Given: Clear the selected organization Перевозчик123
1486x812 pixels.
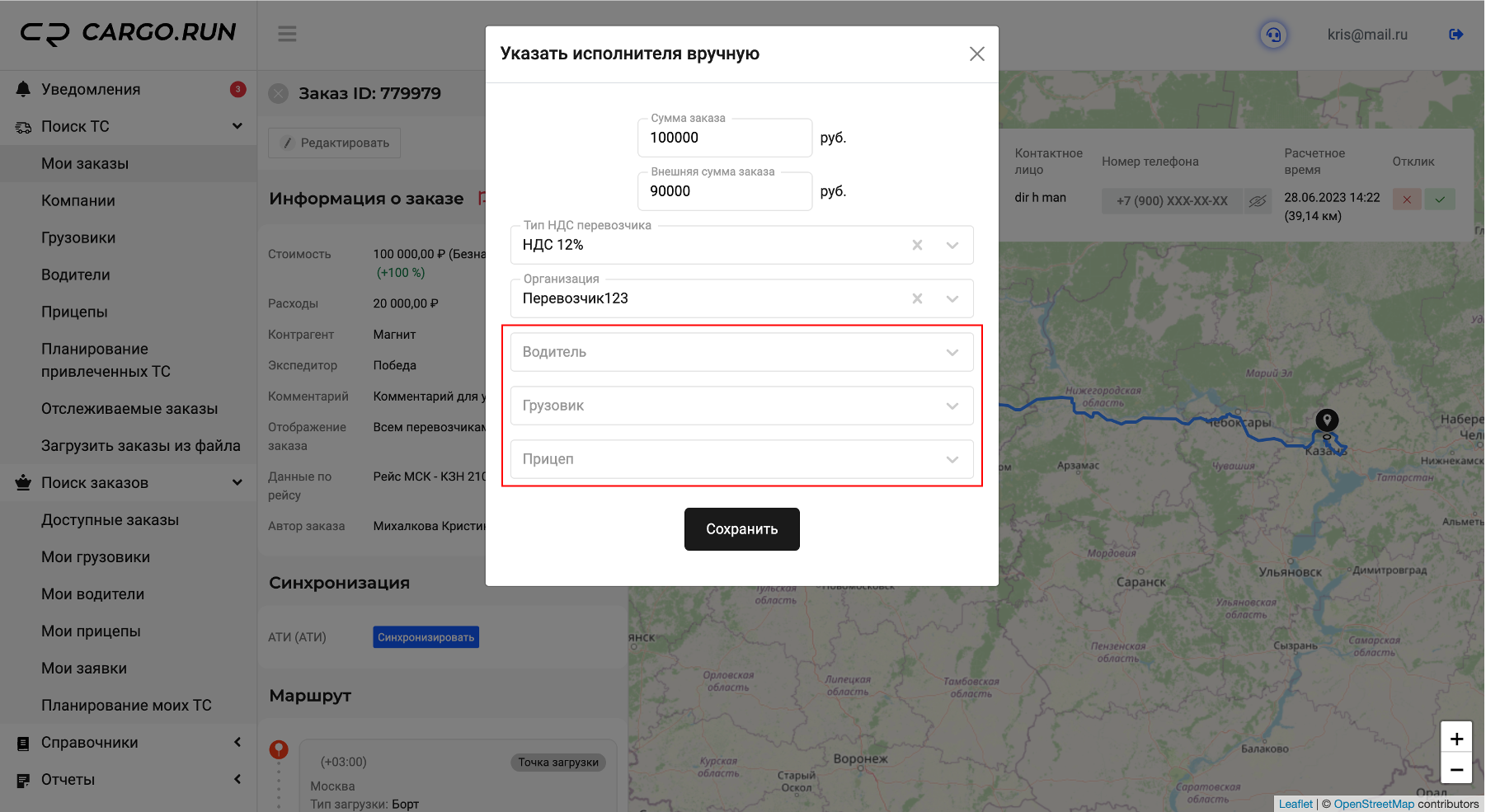Looking at the screenshot, I should [x=917, y=298].
